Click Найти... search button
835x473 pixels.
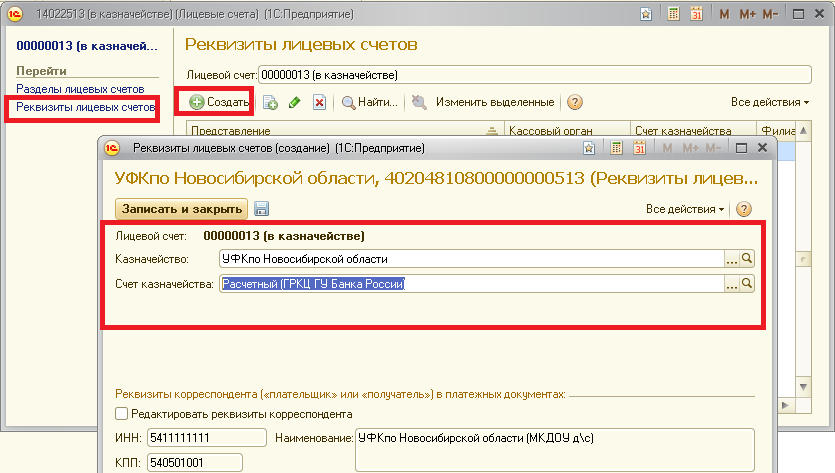[x=370, y=102]
